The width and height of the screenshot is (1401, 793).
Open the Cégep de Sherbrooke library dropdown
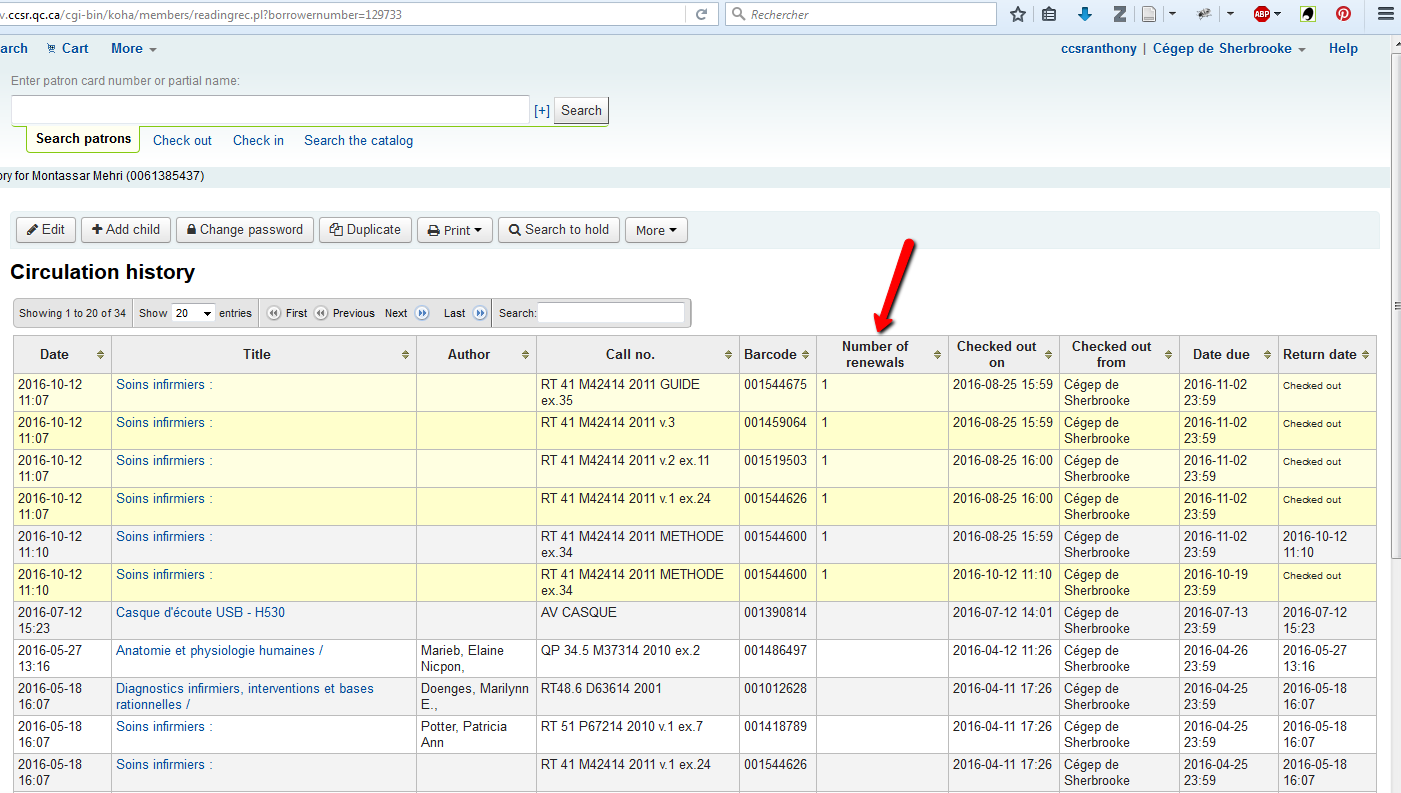point(1229,48)
